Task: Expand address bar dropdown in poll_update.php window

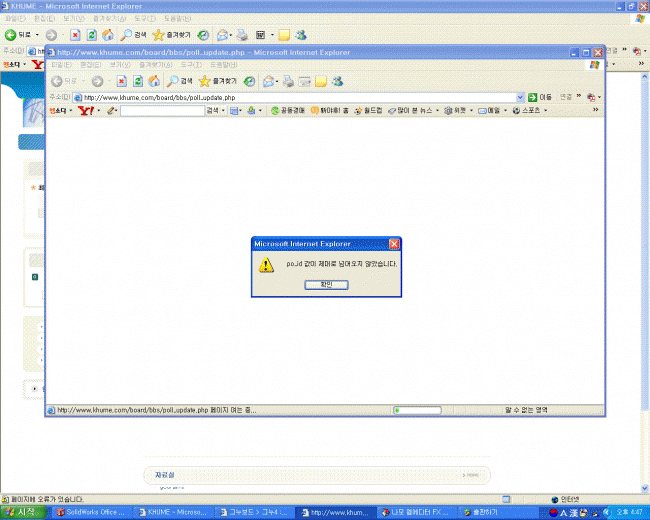Action: pos(520,97)
